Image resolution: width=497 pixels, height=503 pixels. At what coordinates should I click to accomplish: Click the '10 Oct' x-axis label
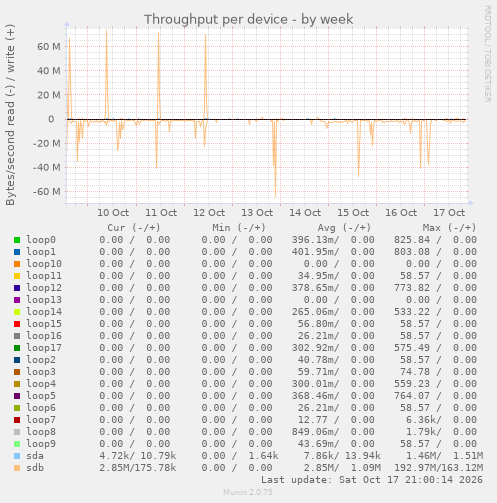113,212
